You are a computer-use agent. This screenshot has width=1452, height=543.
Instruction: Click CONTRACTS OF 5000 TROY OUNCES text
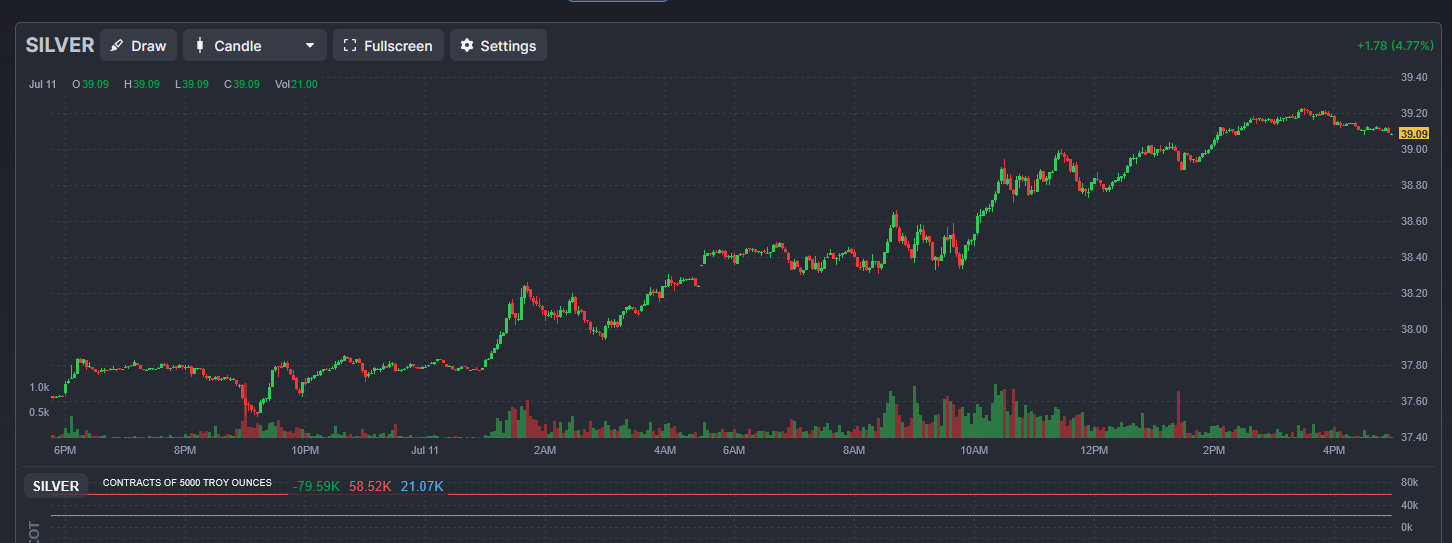click(187, 483)
